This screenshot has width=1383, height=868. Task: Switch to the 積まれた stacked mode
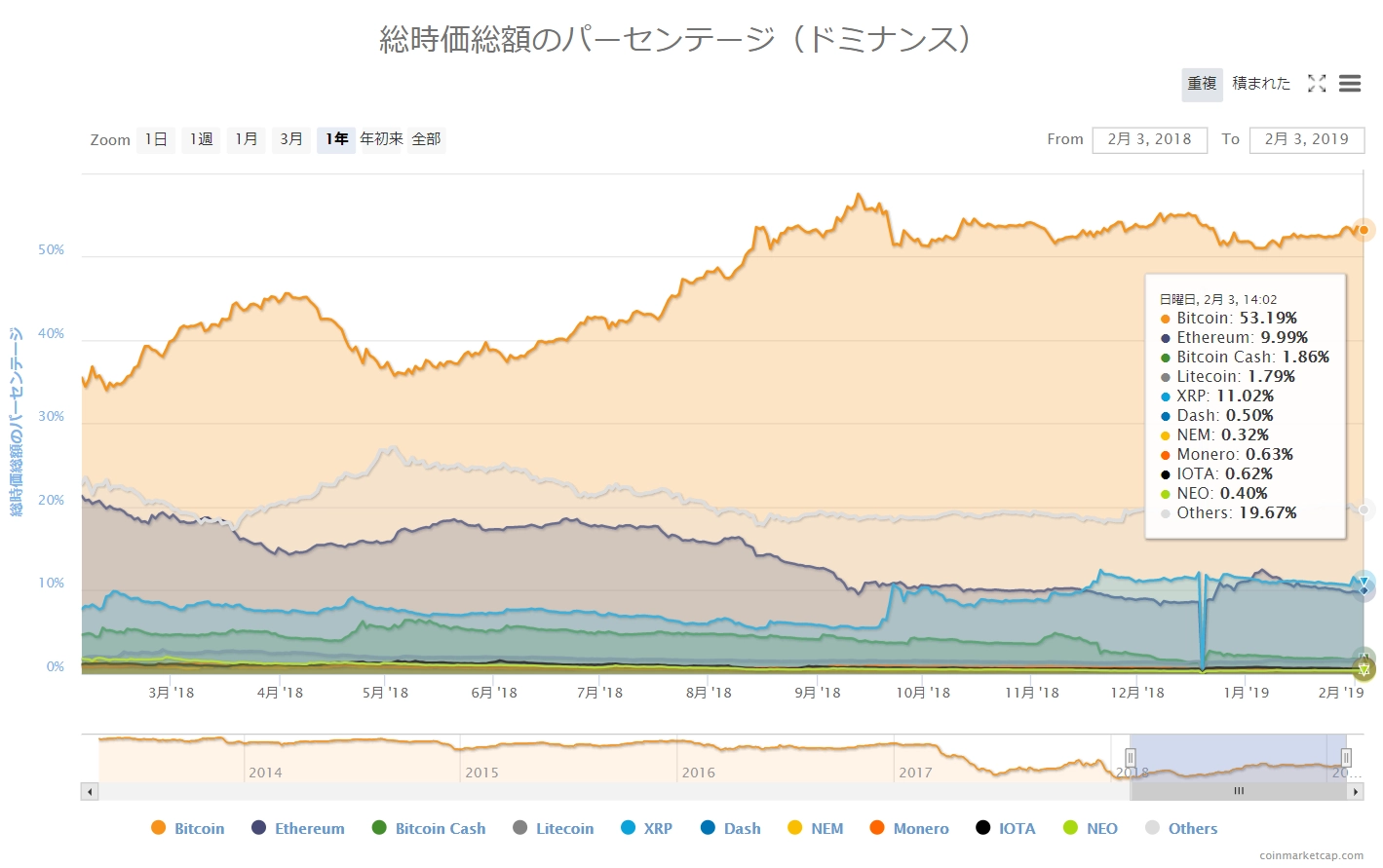click(1260, 84)
